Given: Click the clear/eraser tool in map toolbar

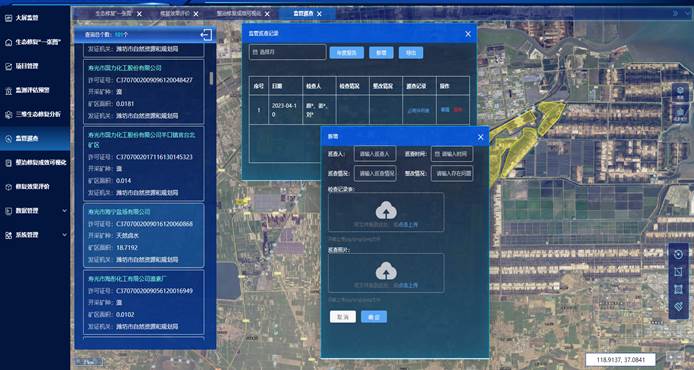Looking at the screenshot, I should (x=678, y=306).
